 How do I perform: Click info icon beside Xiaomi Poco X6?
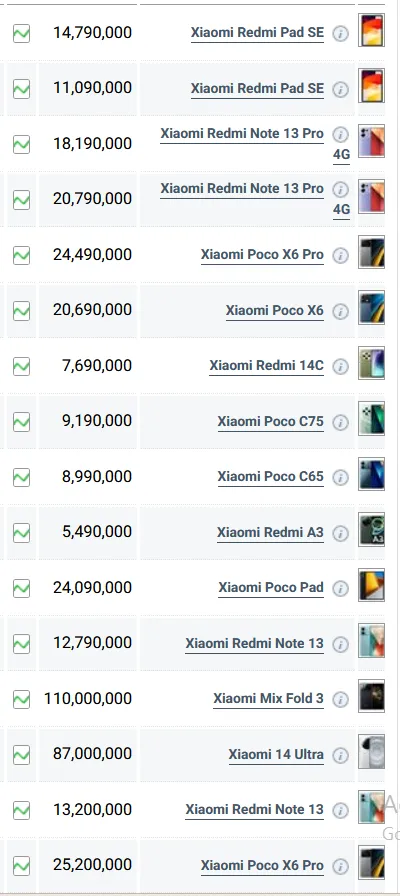(x=341, y=311)
